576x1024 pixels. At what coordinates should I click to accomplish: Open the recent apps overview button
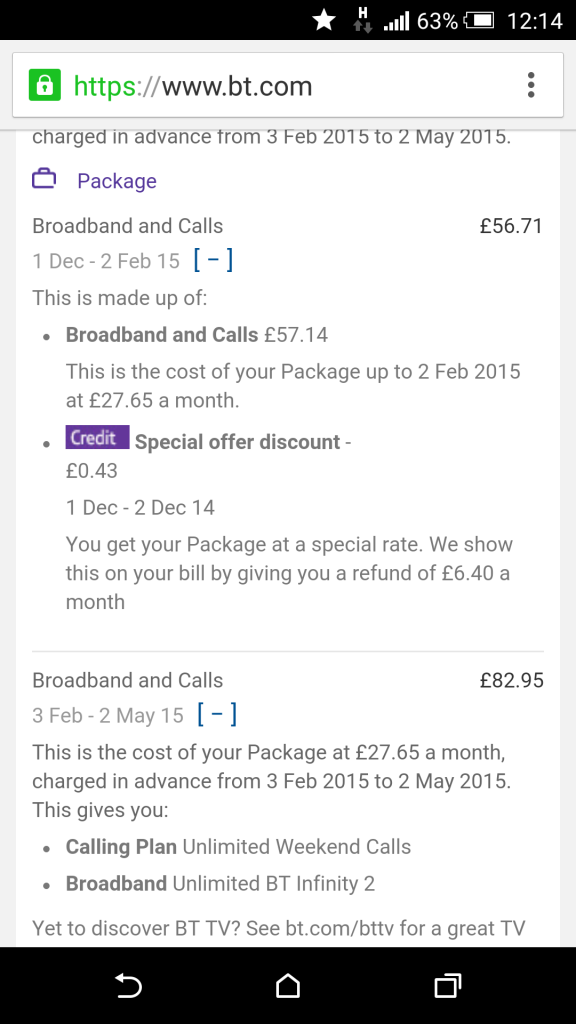(448, 985)
